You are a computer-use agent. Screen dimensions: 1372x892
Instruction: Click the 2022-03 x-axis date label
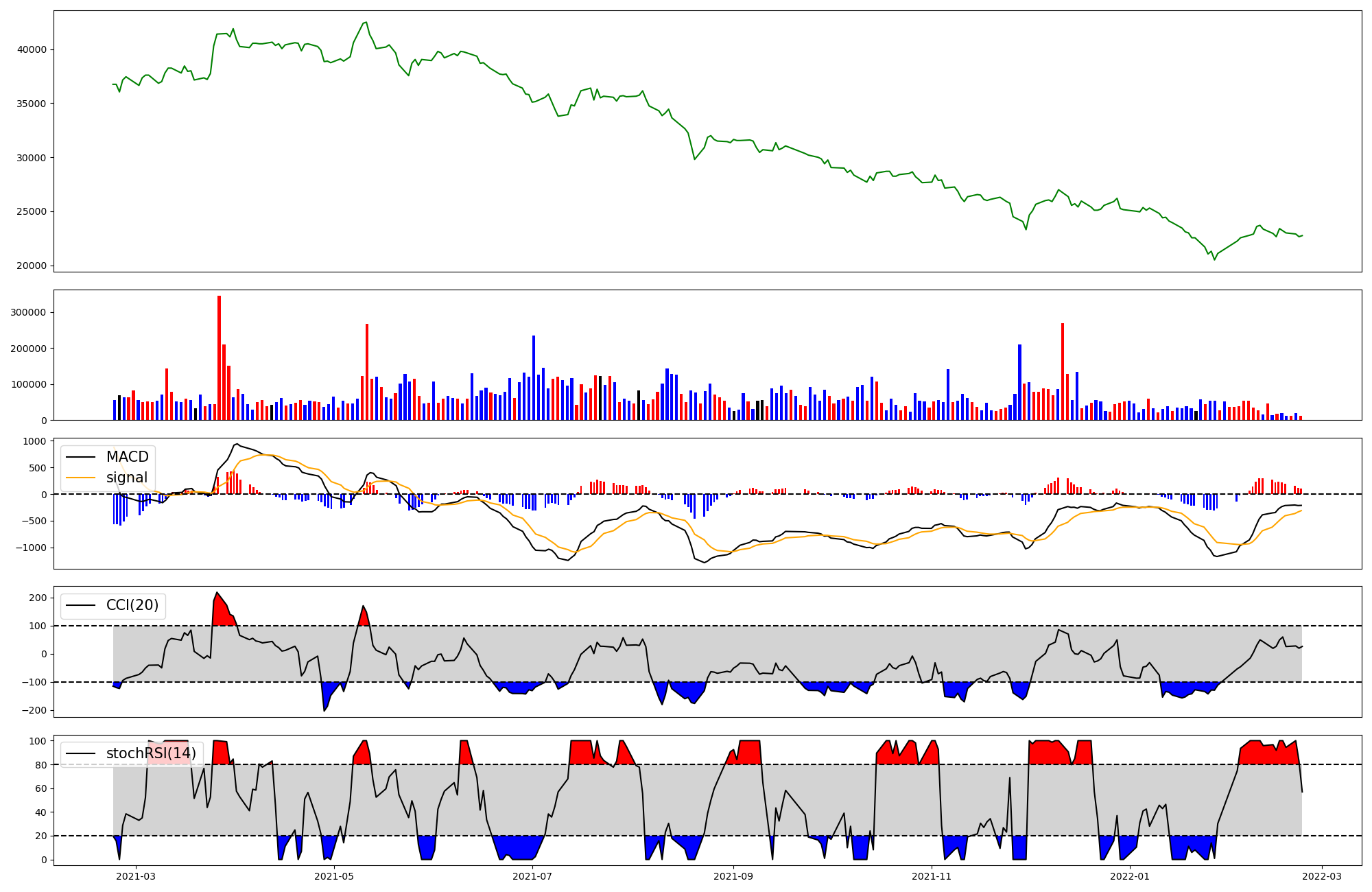pos(1321,876)
